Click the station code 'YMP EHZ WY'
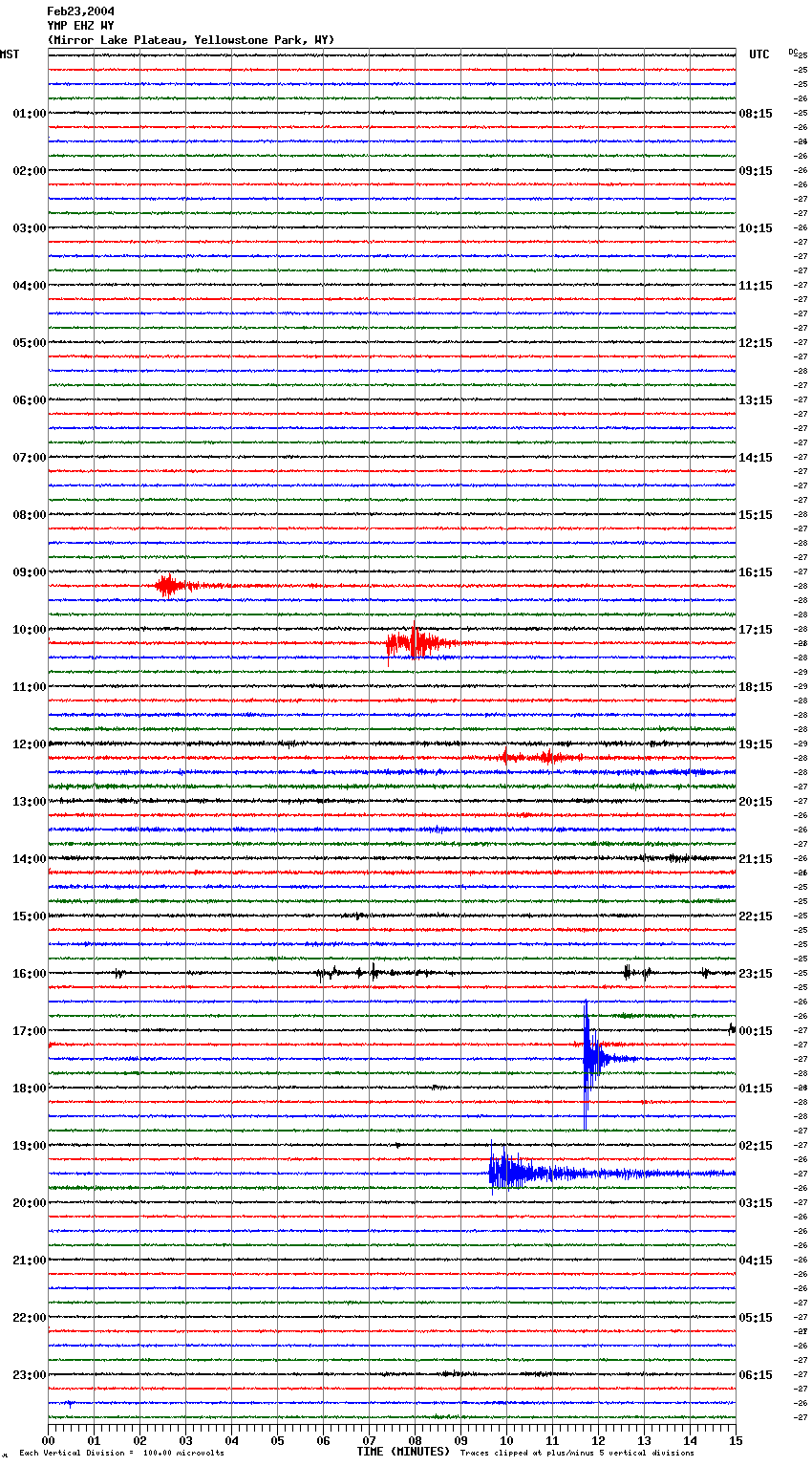The height and width of the screenshot is (1466, 812). coord(80,26)
